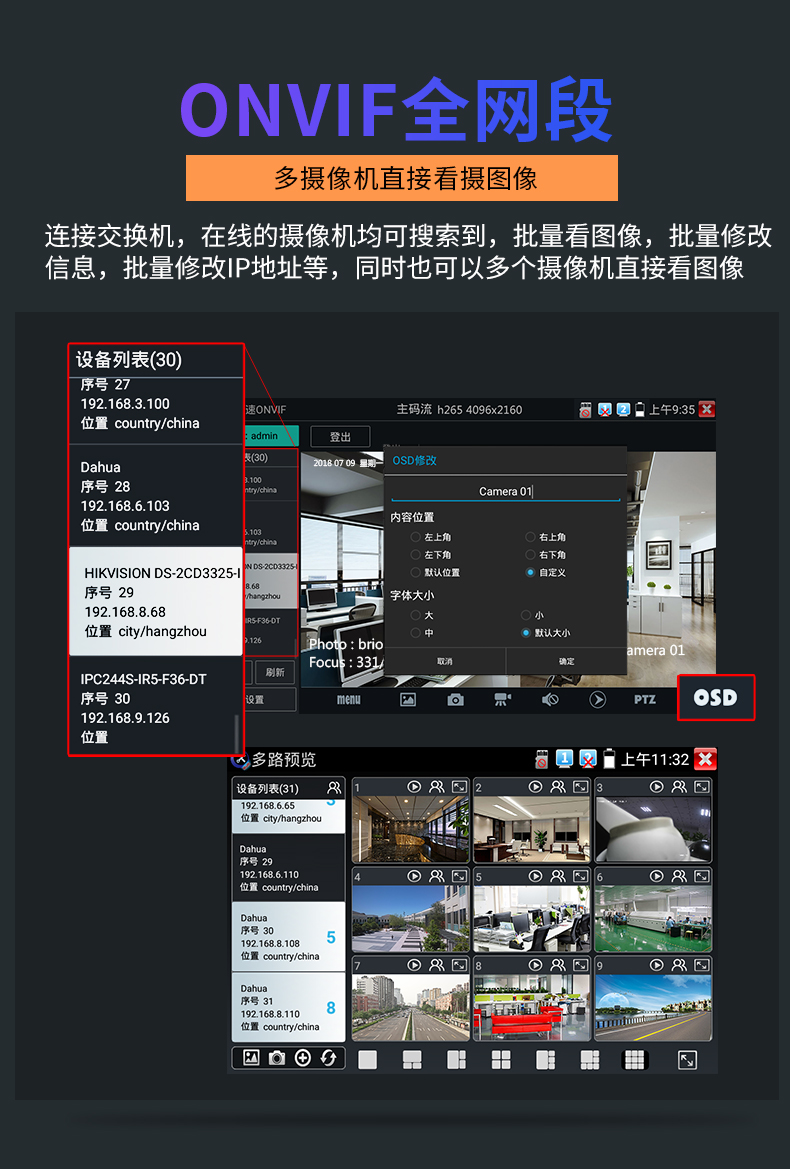Click the play icon on preview channel 1

point(414,787)
